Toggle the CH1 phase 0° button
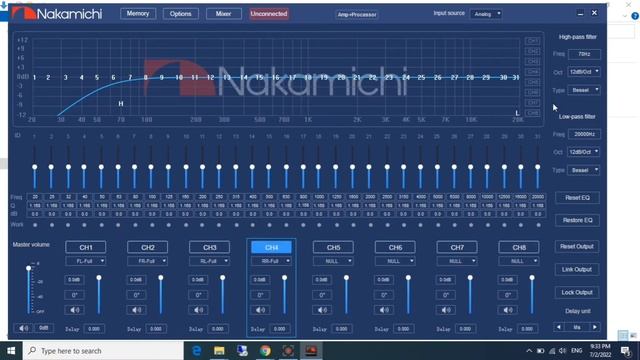 [x=75, y=295]
